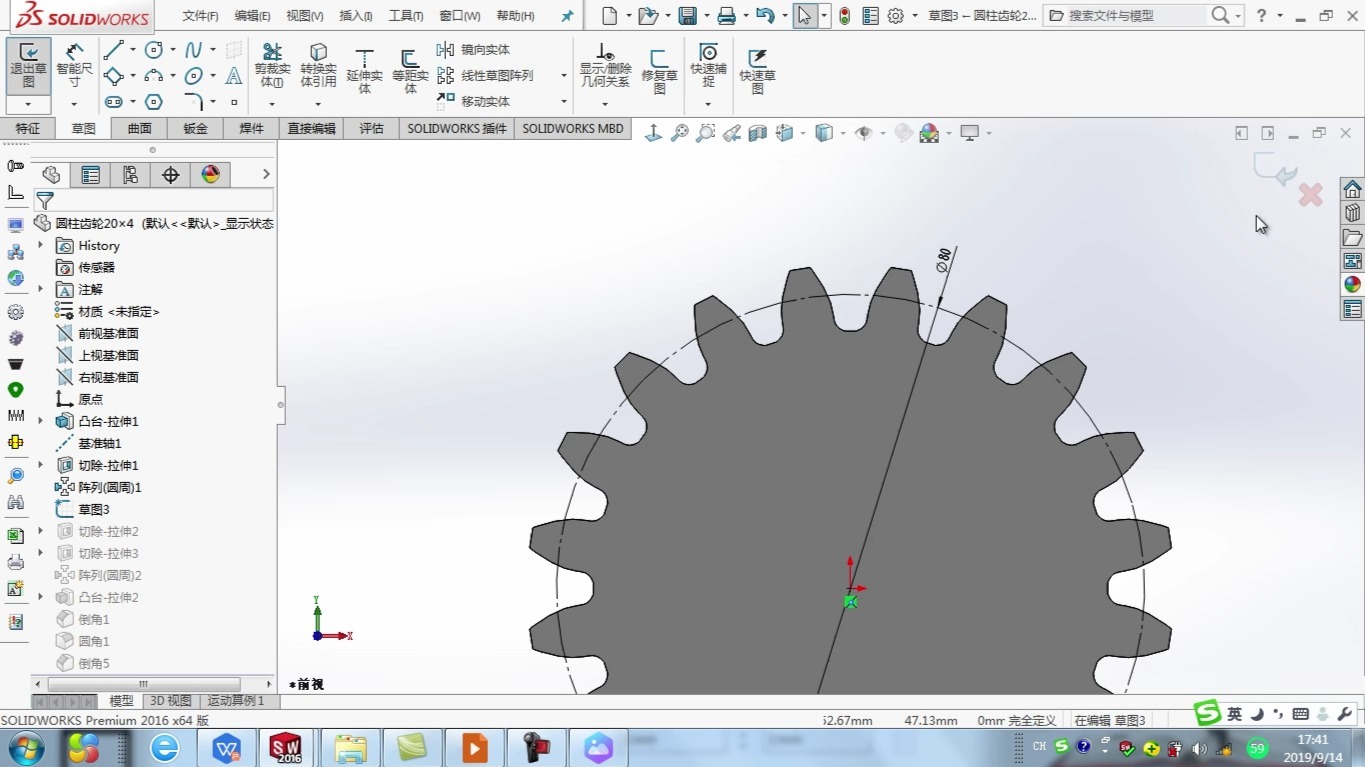The width and height of the screenshot is (1365, 767).
Task: Select the Spline sketch tool
Action: coord(194,50)
